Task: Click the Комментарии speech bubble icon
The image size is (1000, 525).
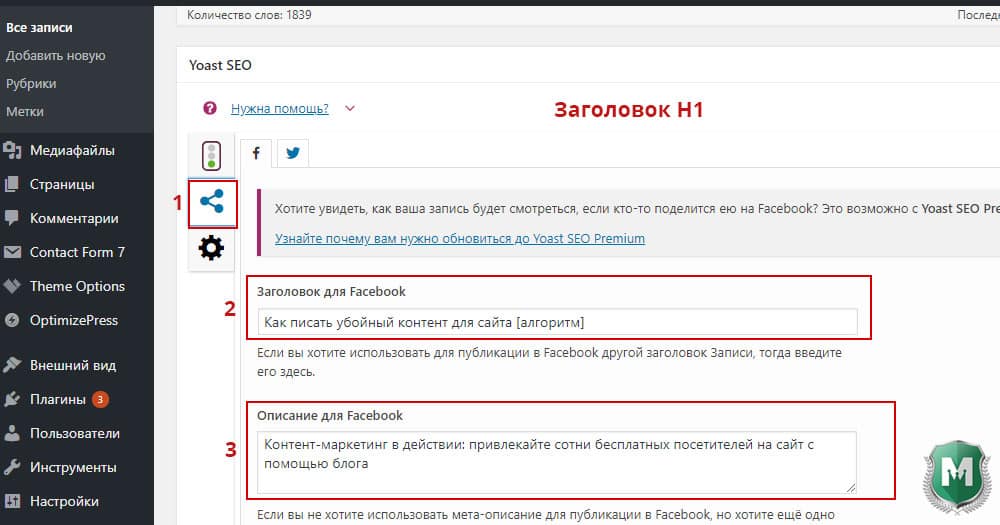Action: point(12,218)
